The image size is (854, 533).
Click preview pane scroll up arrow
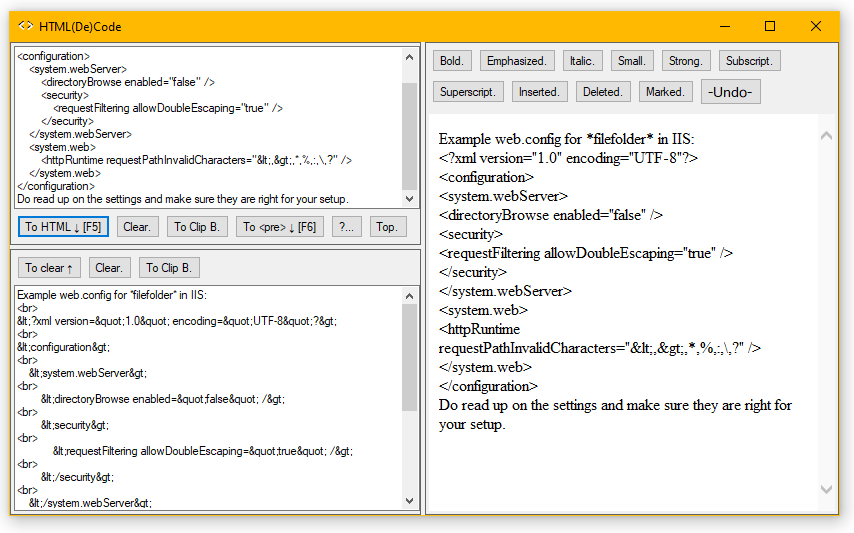pyautogui.click(x=826, y=136)
